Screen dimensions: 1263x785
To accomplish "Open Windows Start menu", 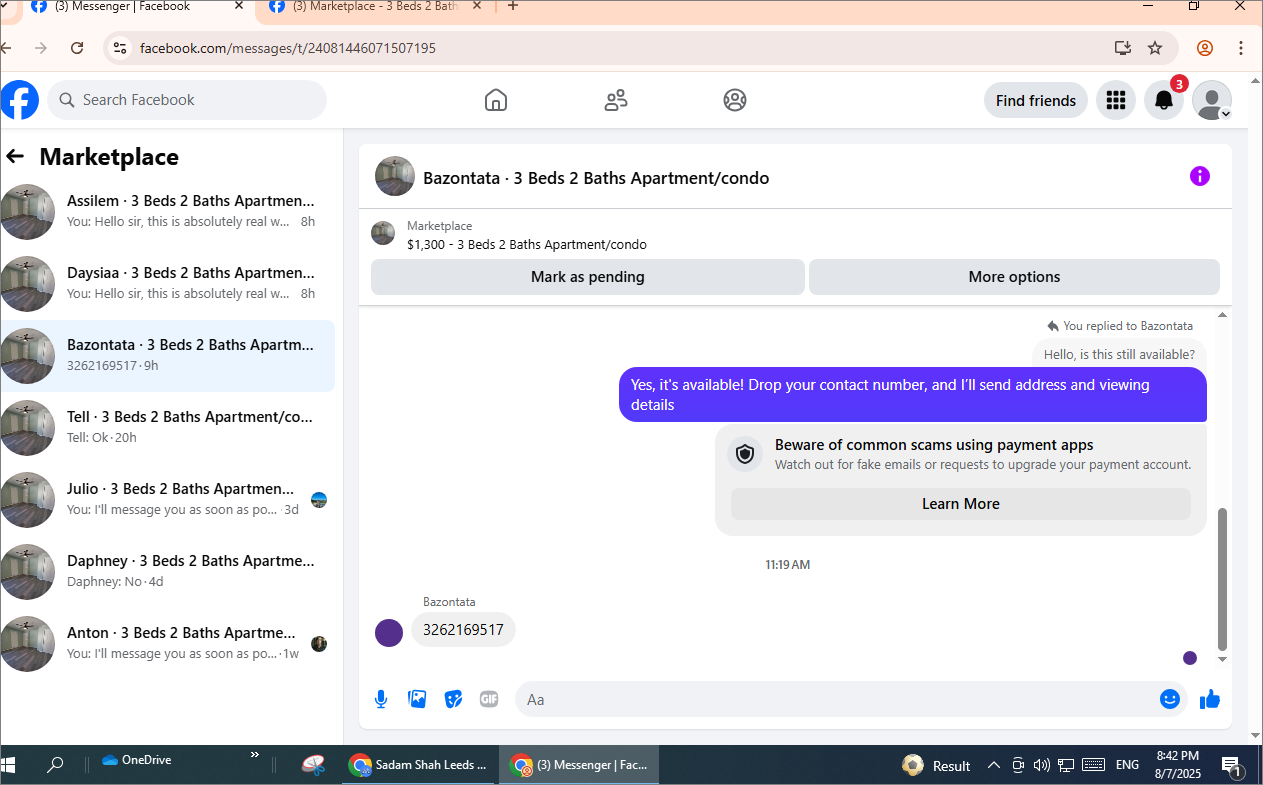I will (9, 765).
